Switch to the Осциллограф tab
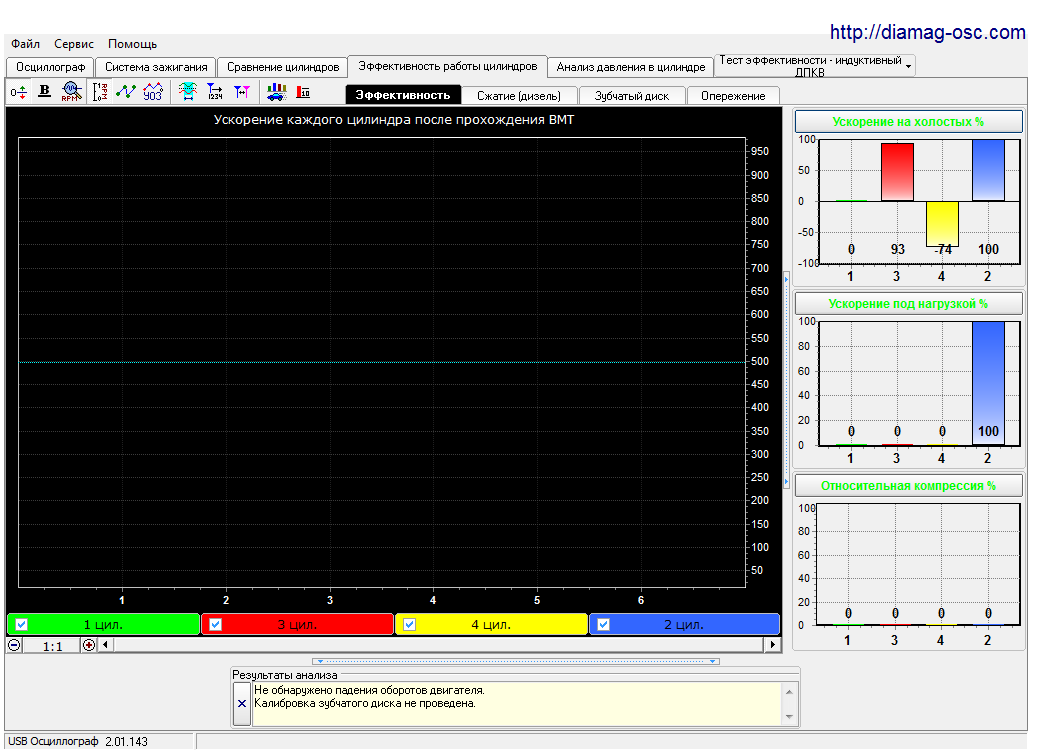This screenshot has width=1040, height=754. [50, 67]
